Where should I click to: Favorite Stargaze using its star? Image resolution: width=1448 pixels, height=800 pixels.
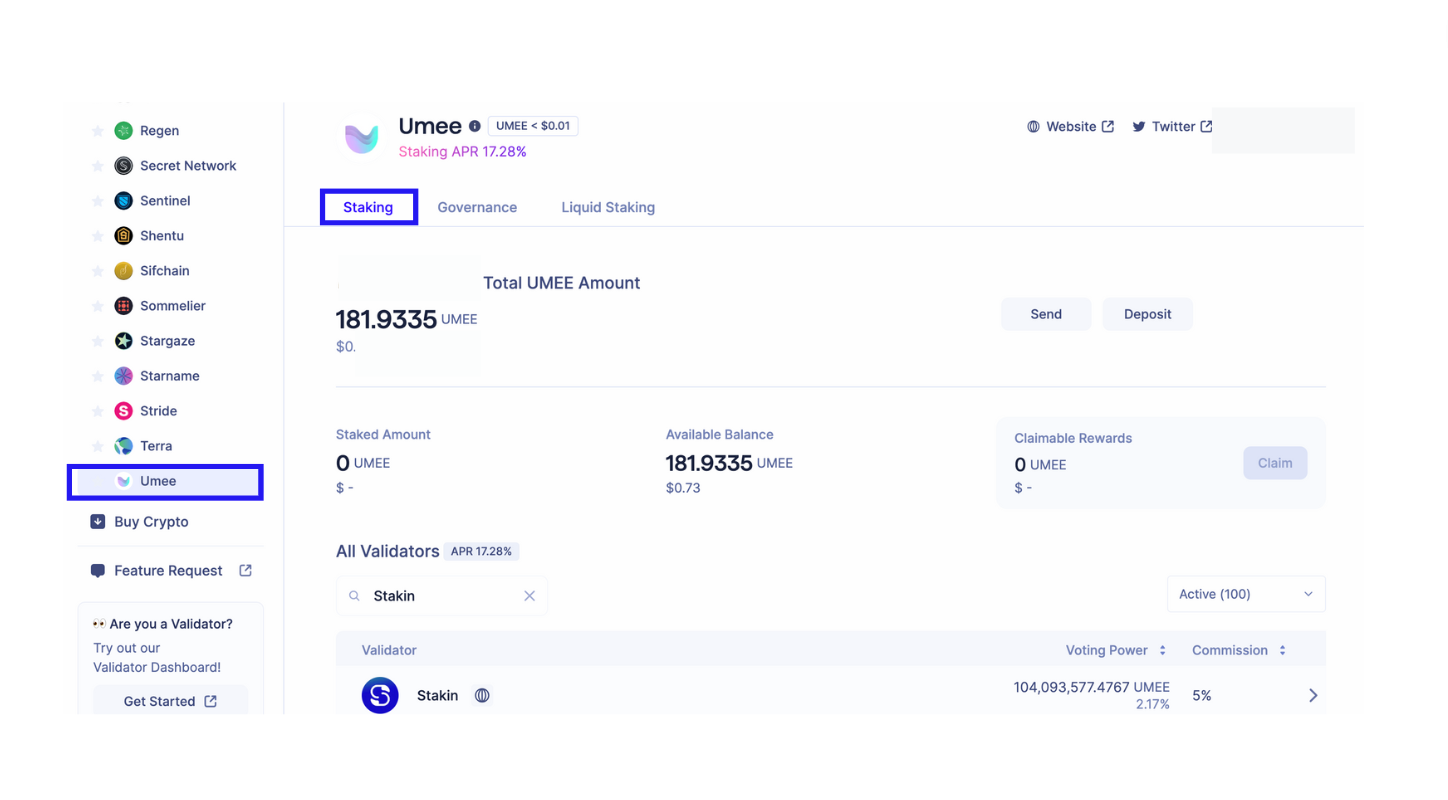[x=98, y=341]
